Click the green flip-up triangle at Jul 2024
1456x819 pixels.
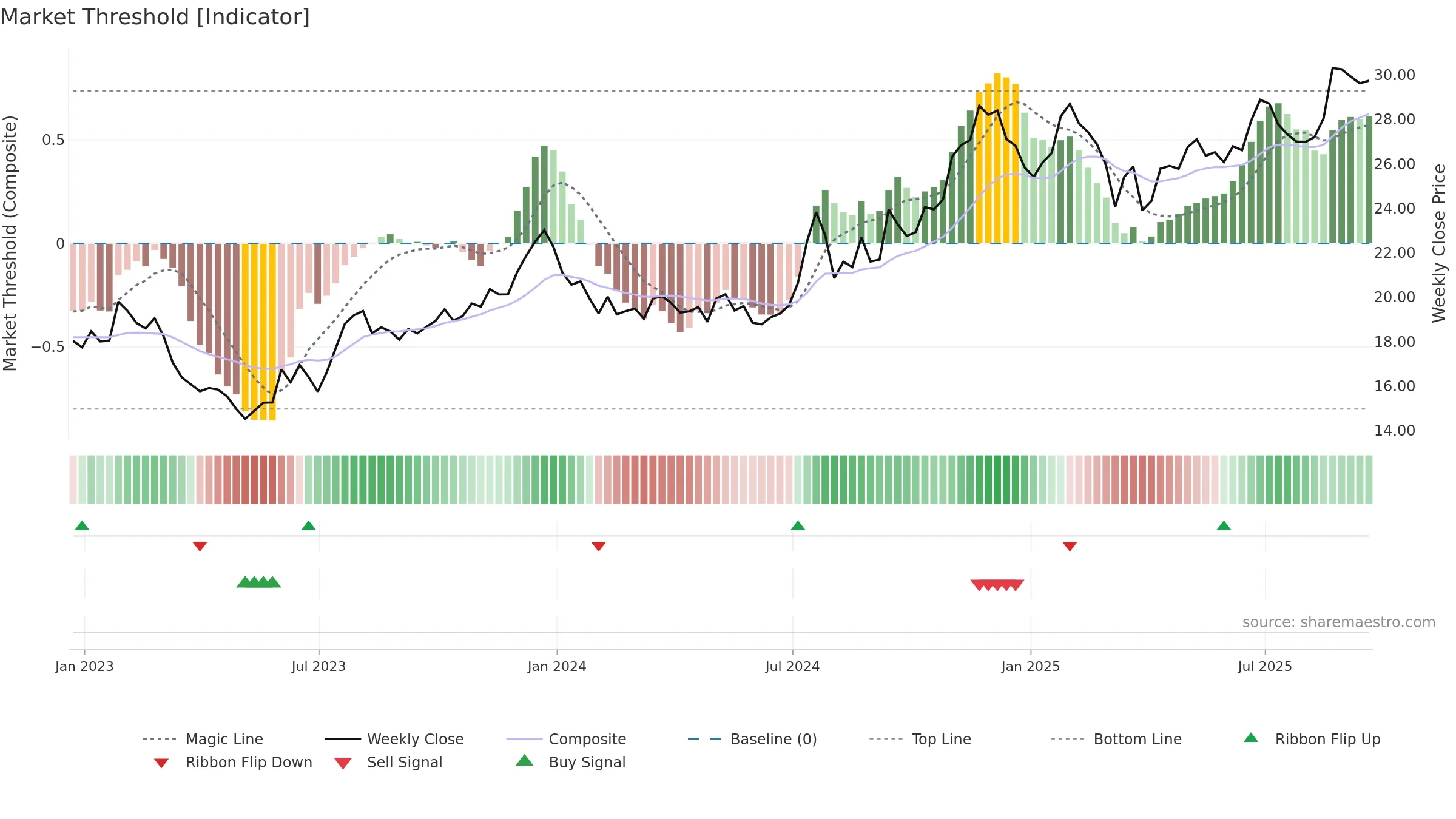(798, 525)
